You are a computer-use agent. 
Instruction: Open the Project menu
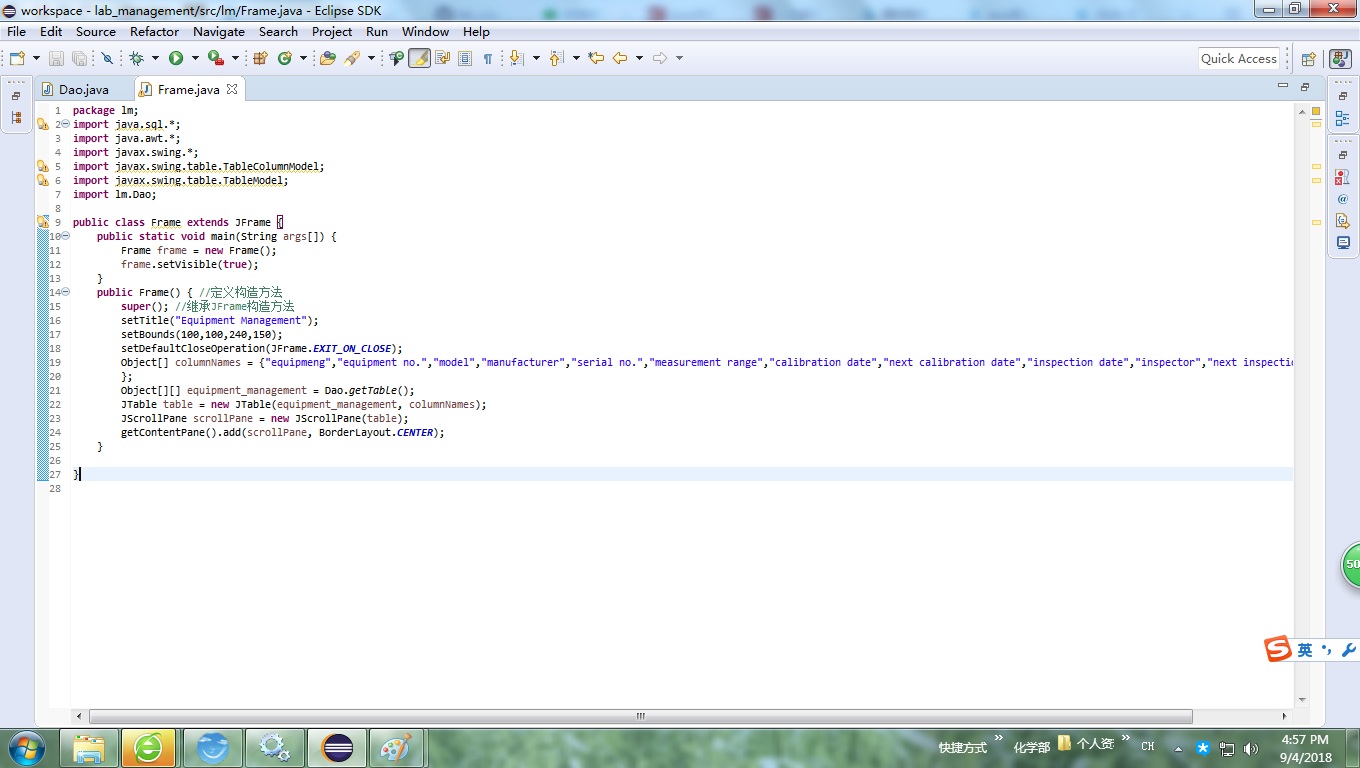click(x=332, y=31)
